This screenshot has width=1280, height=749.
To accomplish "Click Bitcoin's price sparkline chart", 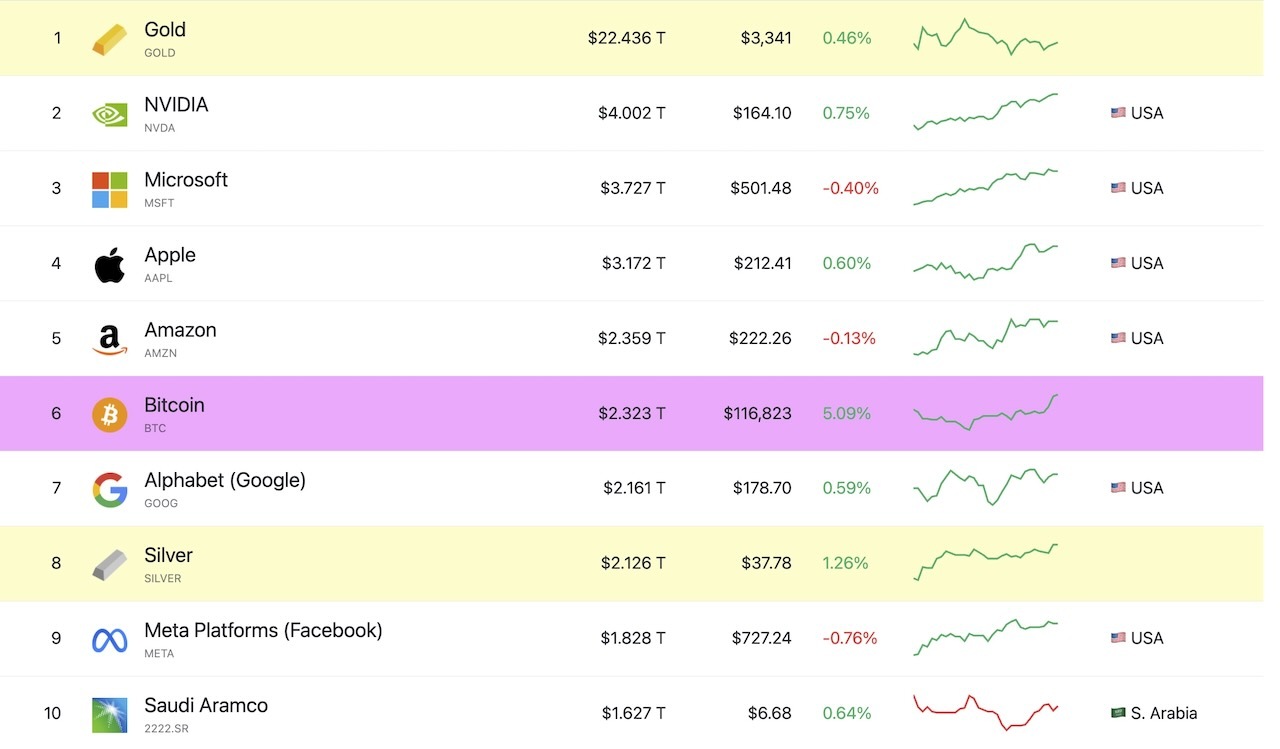I will click(985, 412).
